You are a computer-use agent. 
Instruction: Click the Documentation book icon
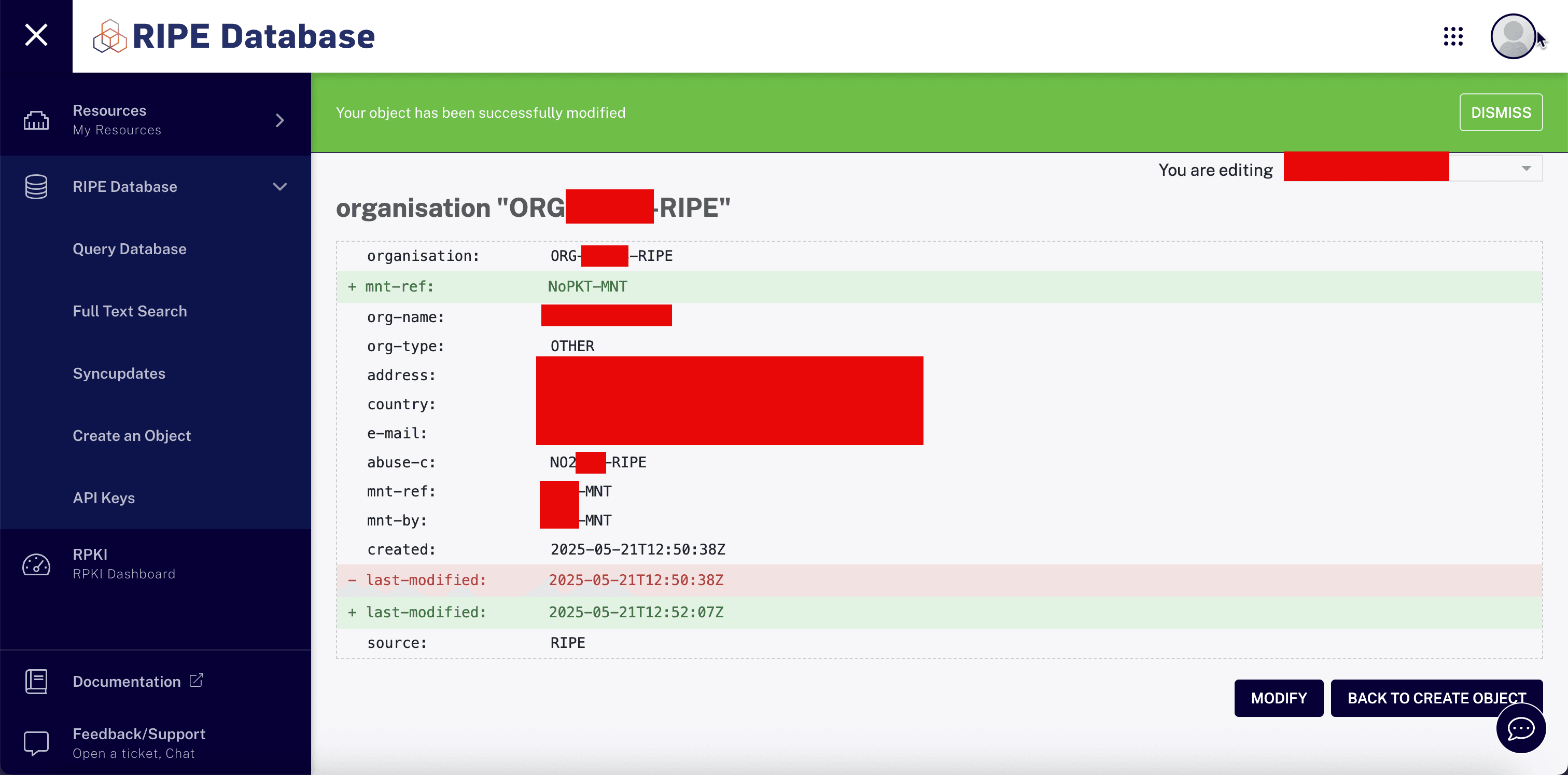pyautogui.click(x=36, y=681)
